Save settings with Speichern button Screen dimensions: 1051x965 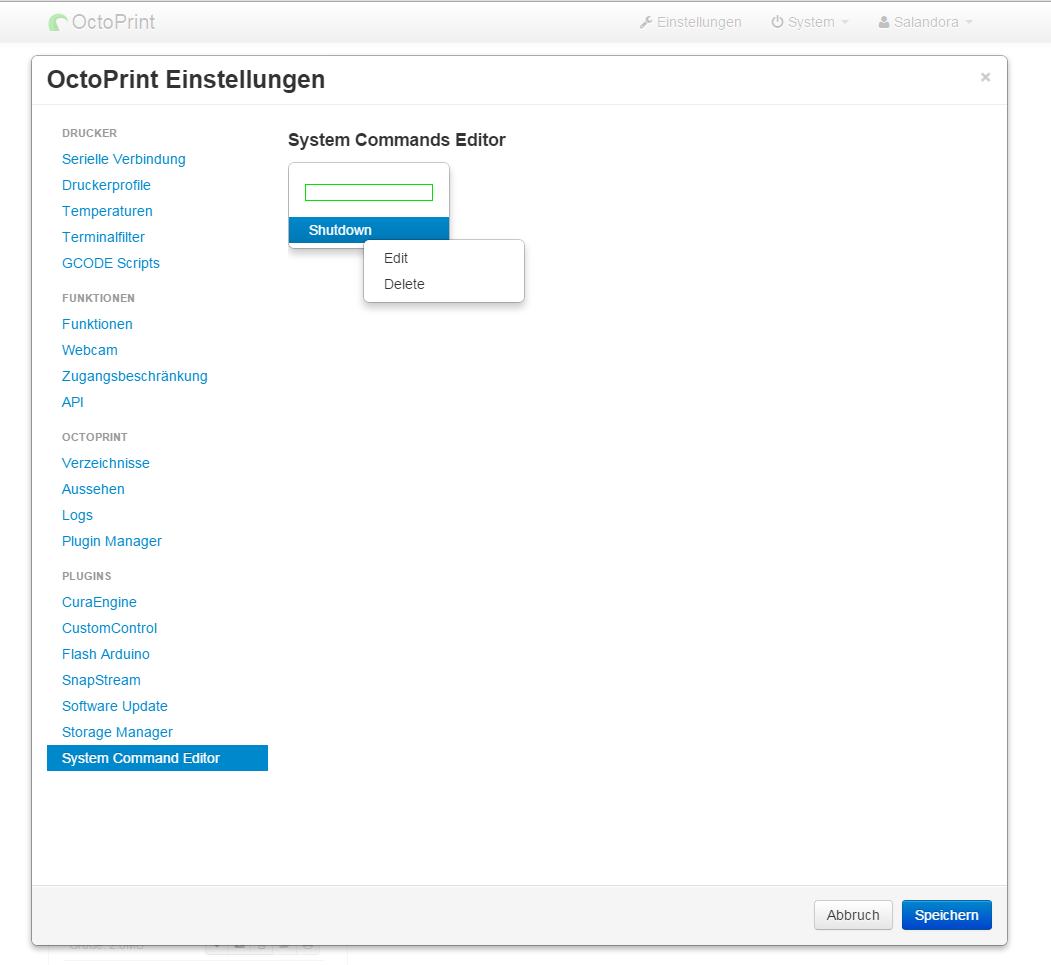[x=946, y=915]
